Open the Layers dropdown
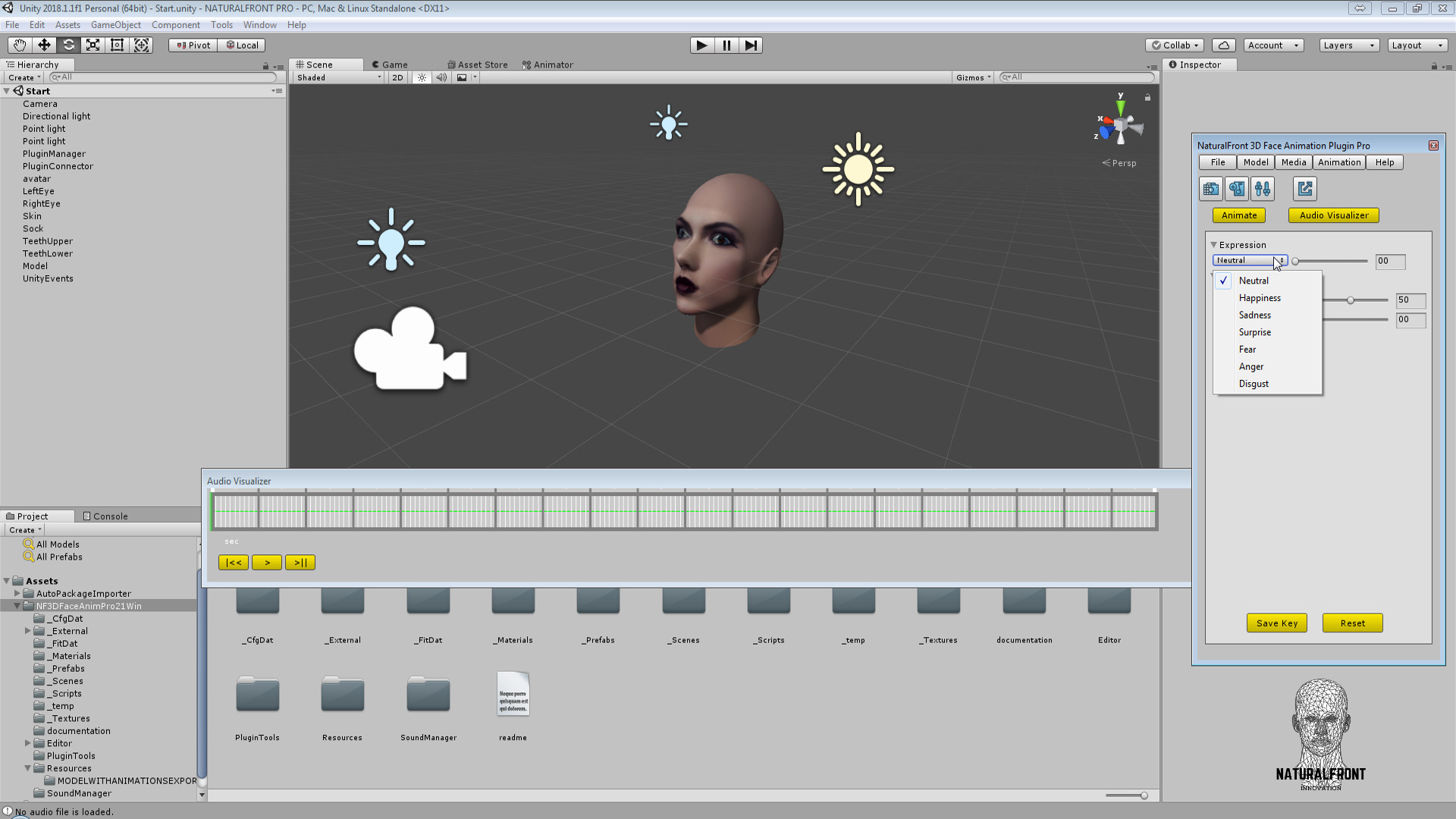 click(1348, 45)
